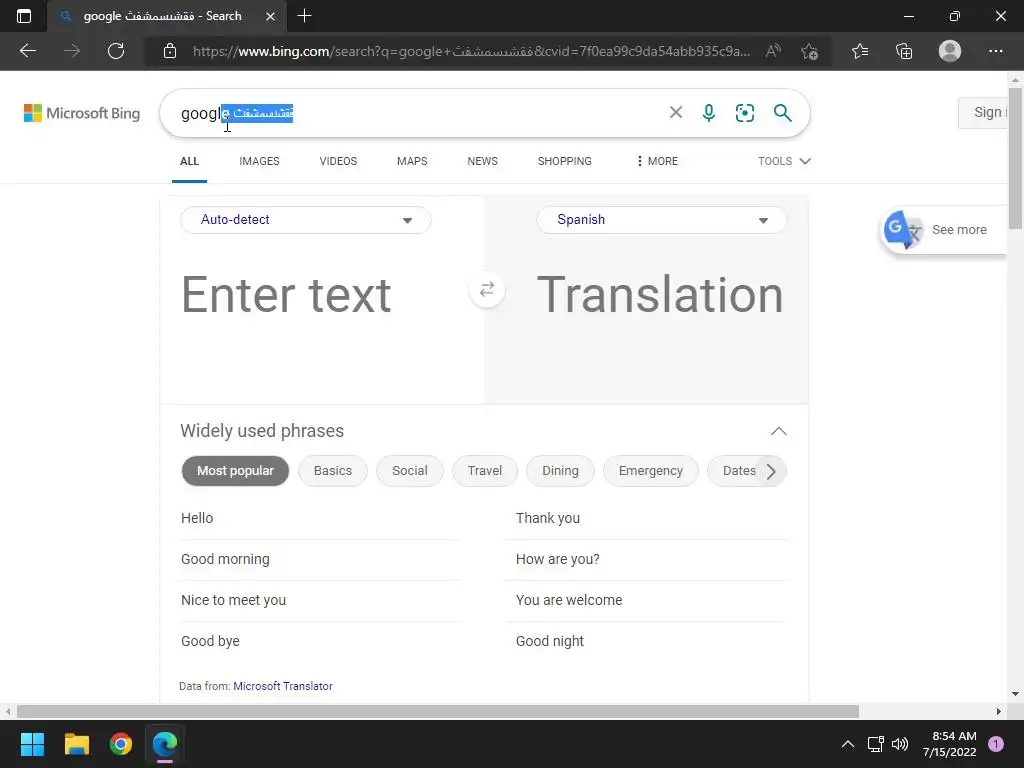
Task: Switch to the Videos tab
Action: click(x=338, y=161)
